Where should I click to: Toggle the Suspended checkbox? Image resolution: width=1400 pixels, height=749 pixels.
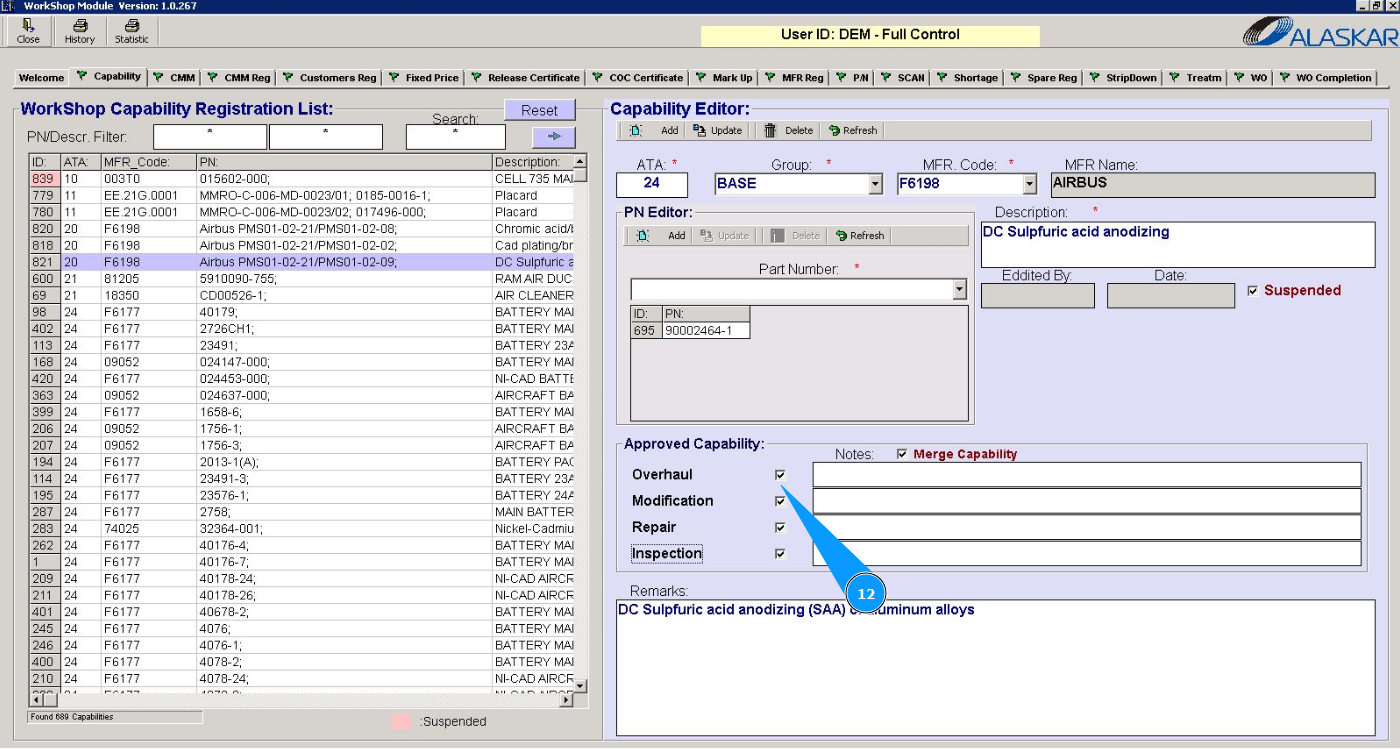1254,291
